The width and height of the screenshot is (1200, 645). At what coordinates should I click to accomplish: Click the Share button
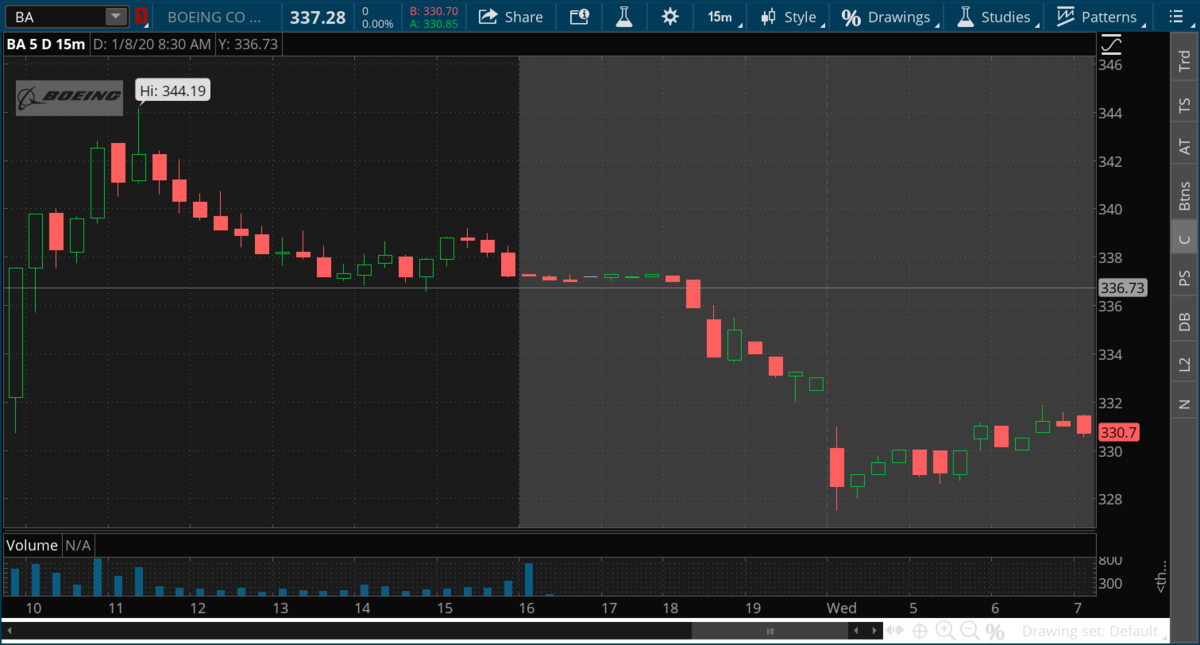511,17
